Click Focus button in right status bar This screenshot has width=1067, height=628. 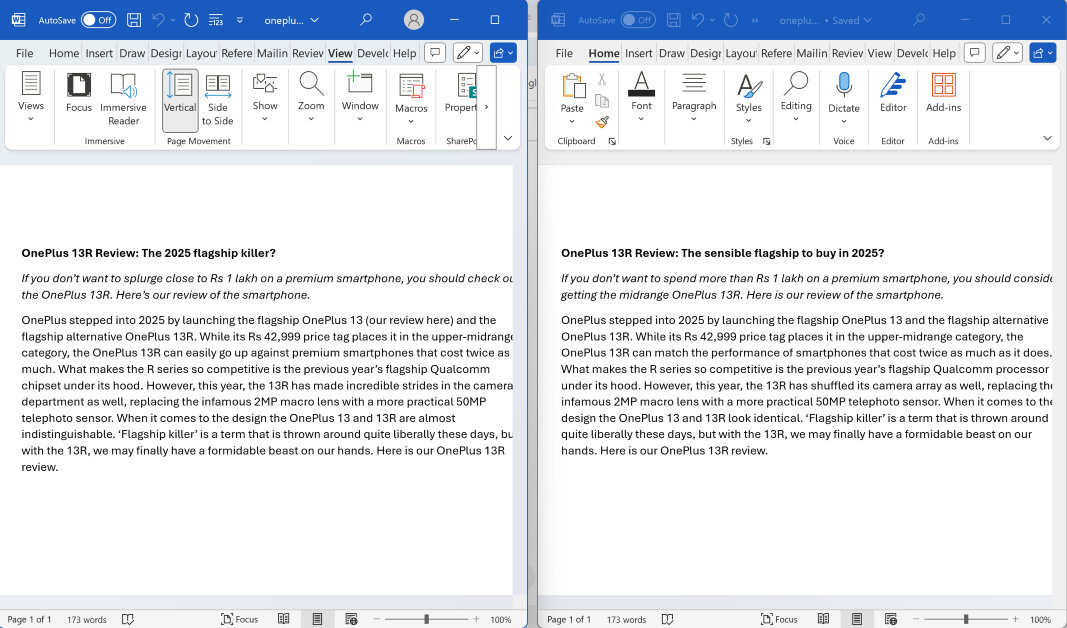tap(779, 619)
